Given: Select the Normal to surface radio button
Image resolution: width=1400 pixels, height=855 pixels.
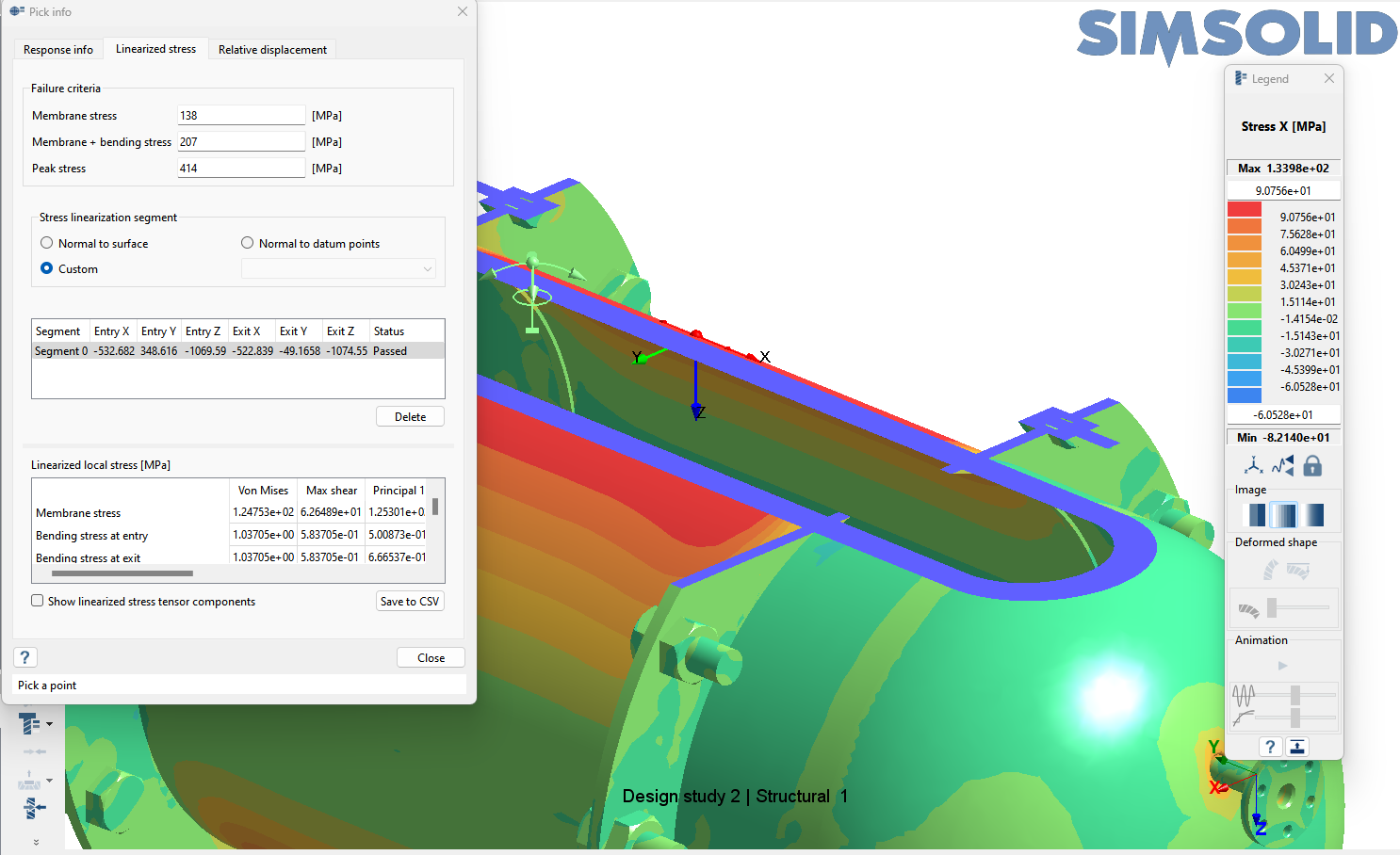Looking at the screenshot, I should point(47,243).
